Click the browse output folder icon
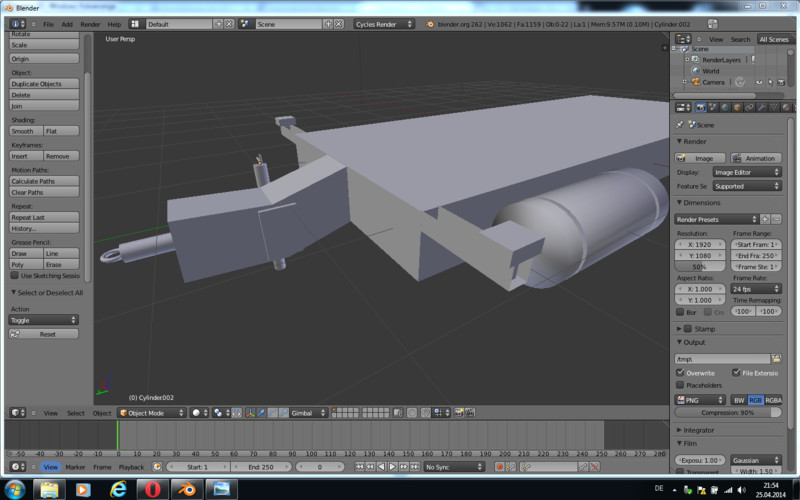This screenshot has height=500, width=800. 776,359
